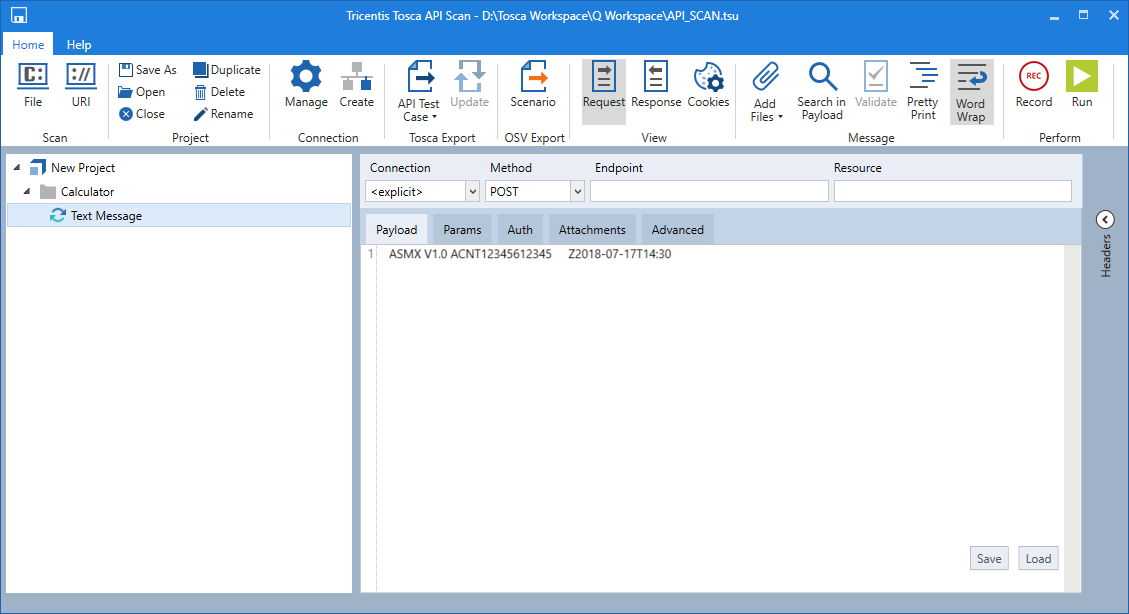
Task: Open the URI scan tool
Action: pyautogui.click(x=81, y=84)
